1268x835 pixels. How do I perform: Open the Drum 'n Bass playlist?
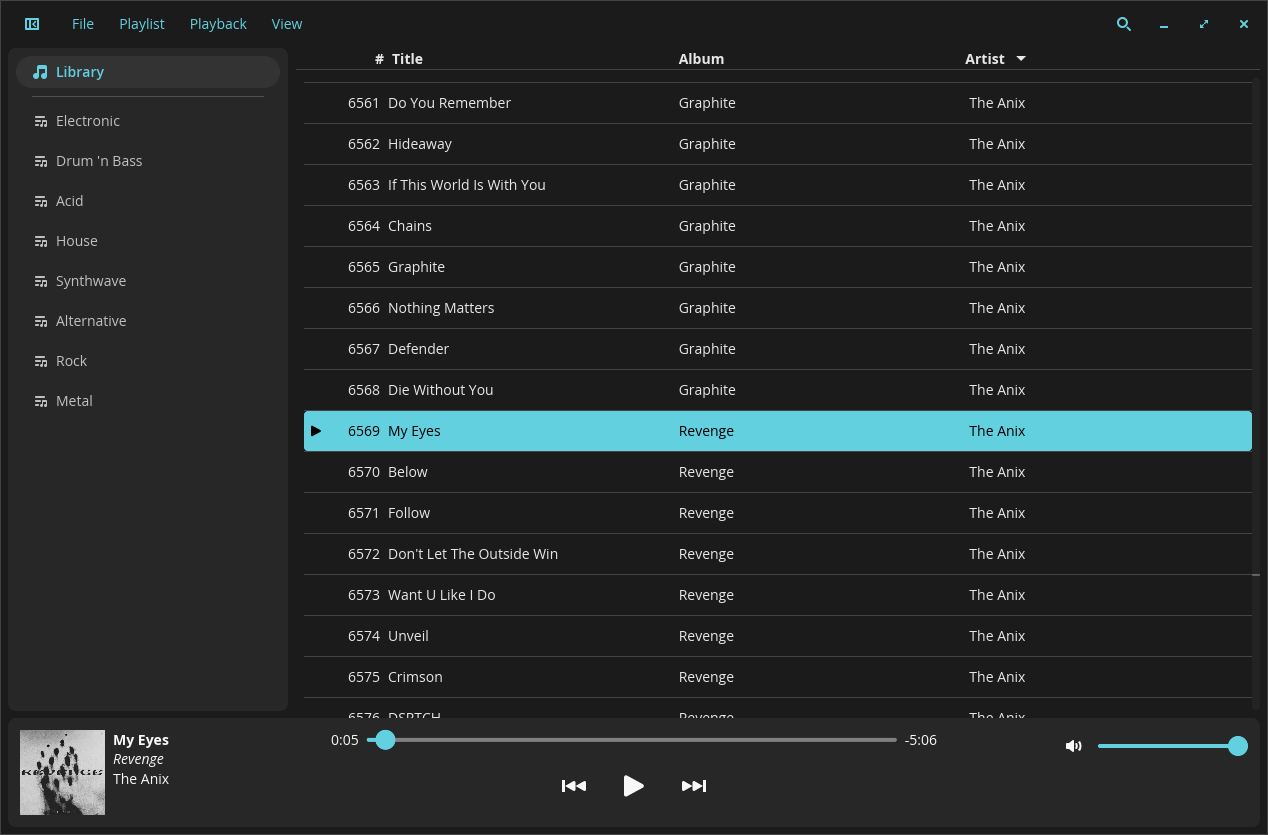pos(99,161)
